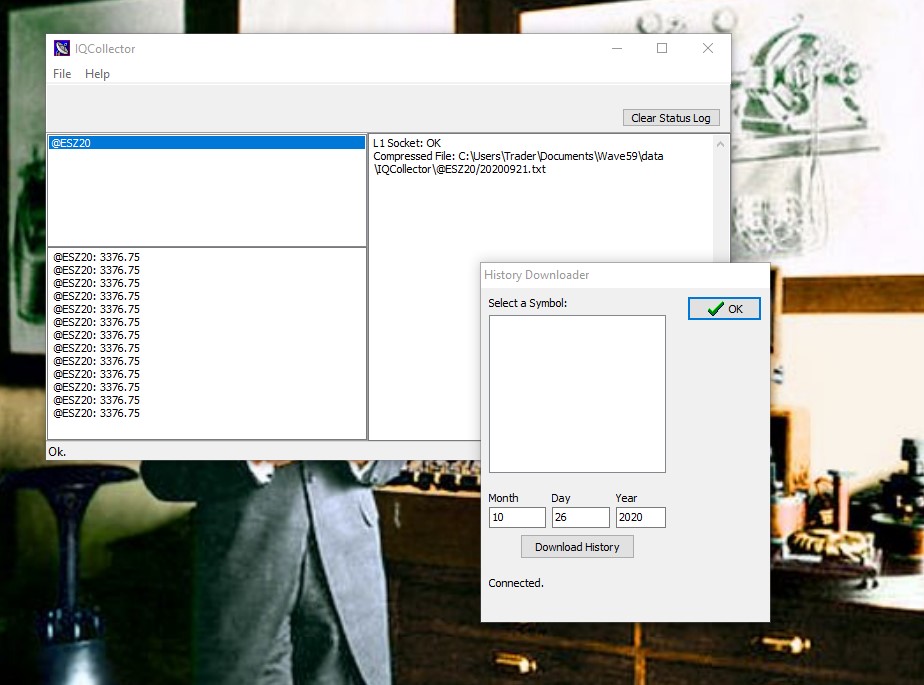
Task: Minimize the IQCollector window
Action: pyautogui.click(x=617, y=48)
